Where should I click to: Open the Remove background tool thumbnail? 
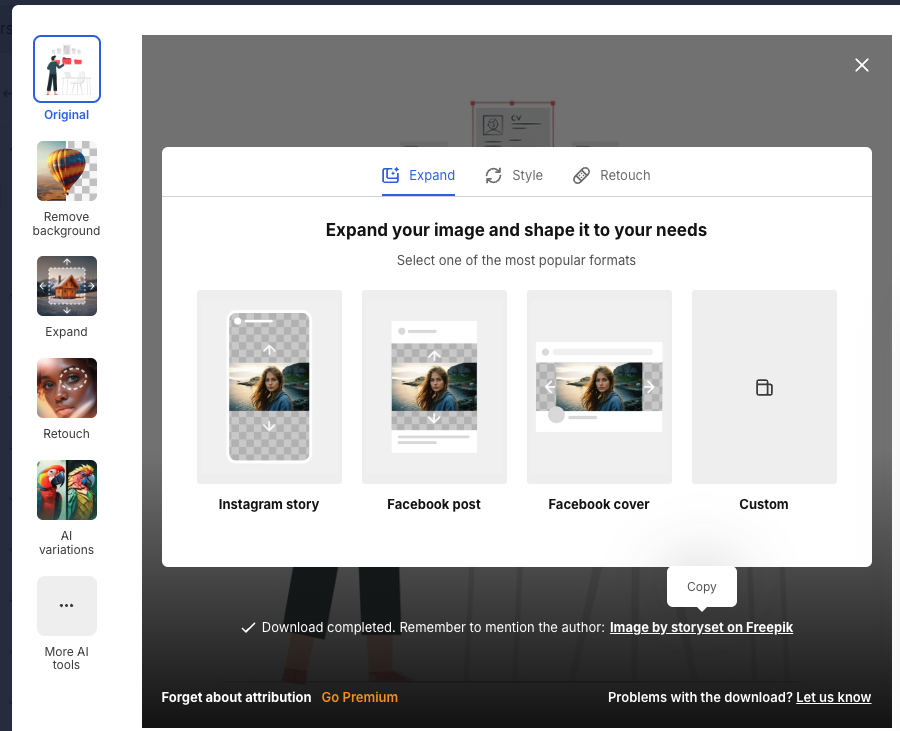(x=67, y=171)
